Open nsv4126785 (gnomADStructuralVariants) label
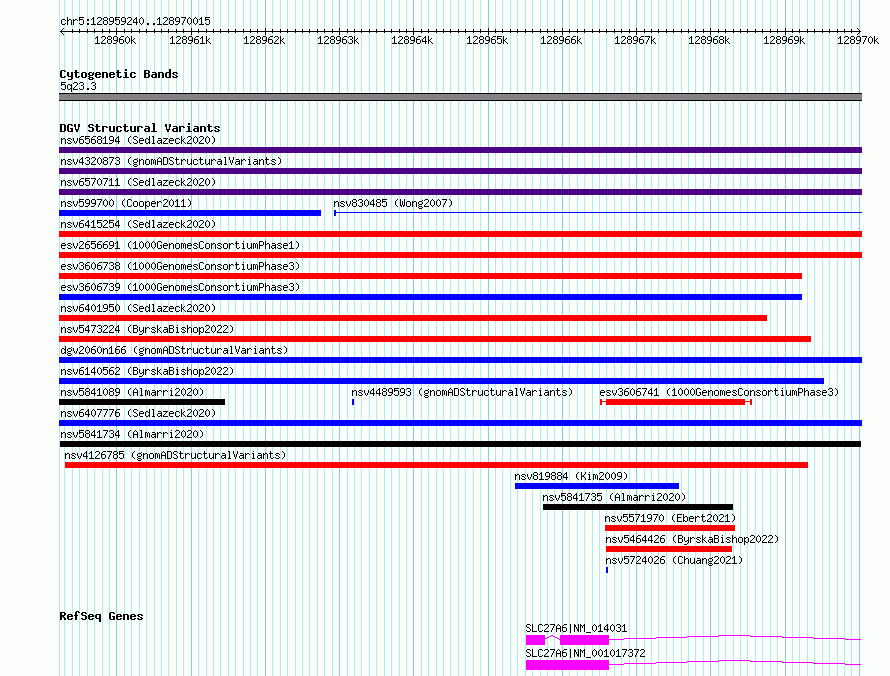 (x=175, y=455)
